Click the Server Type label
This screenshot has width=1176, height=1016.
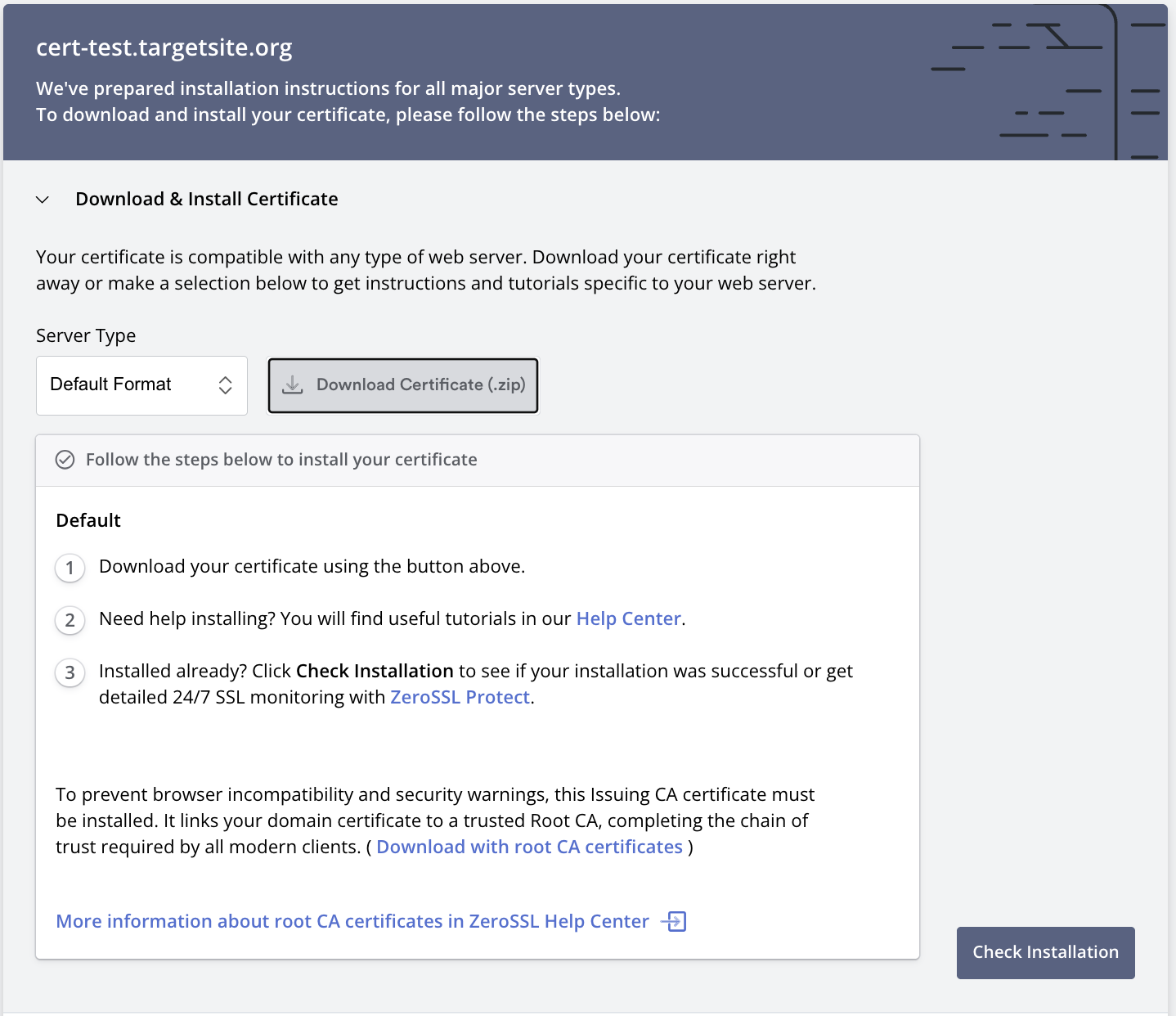click(86, 335)
